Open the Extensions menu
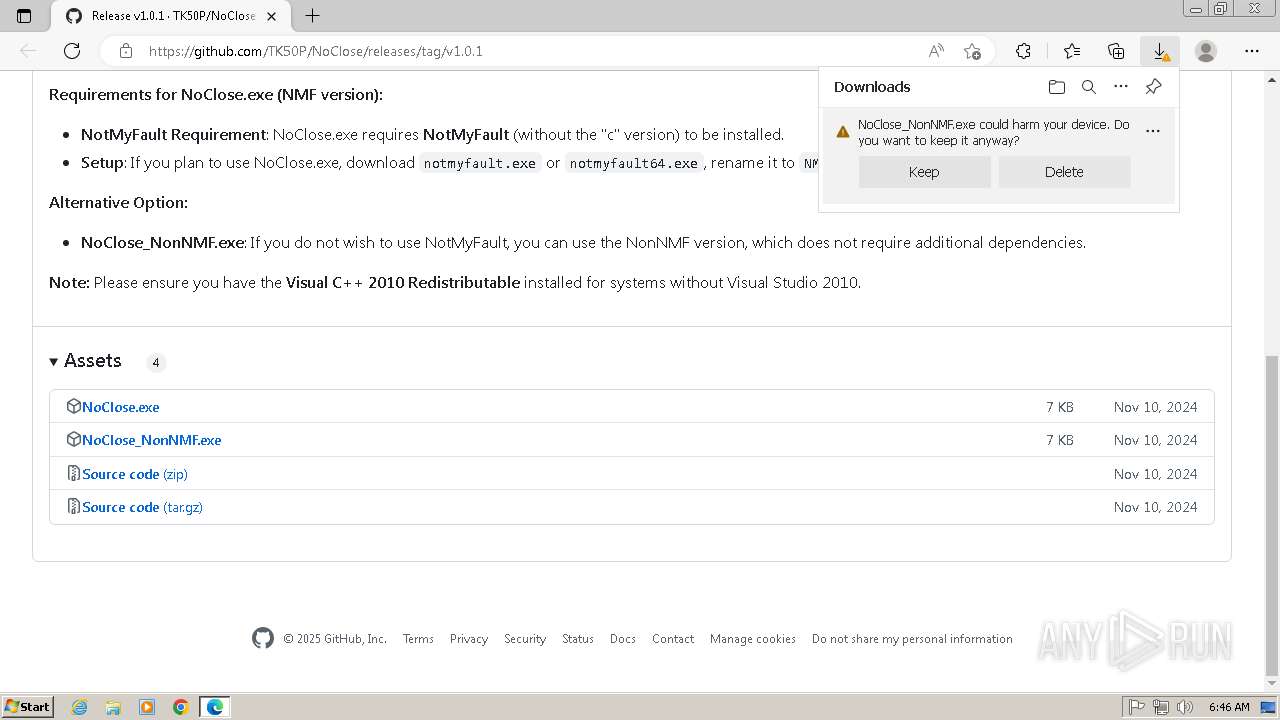Image resolution: width=1280 pixels, height=720 pixels. click(x=1023, y=51)
